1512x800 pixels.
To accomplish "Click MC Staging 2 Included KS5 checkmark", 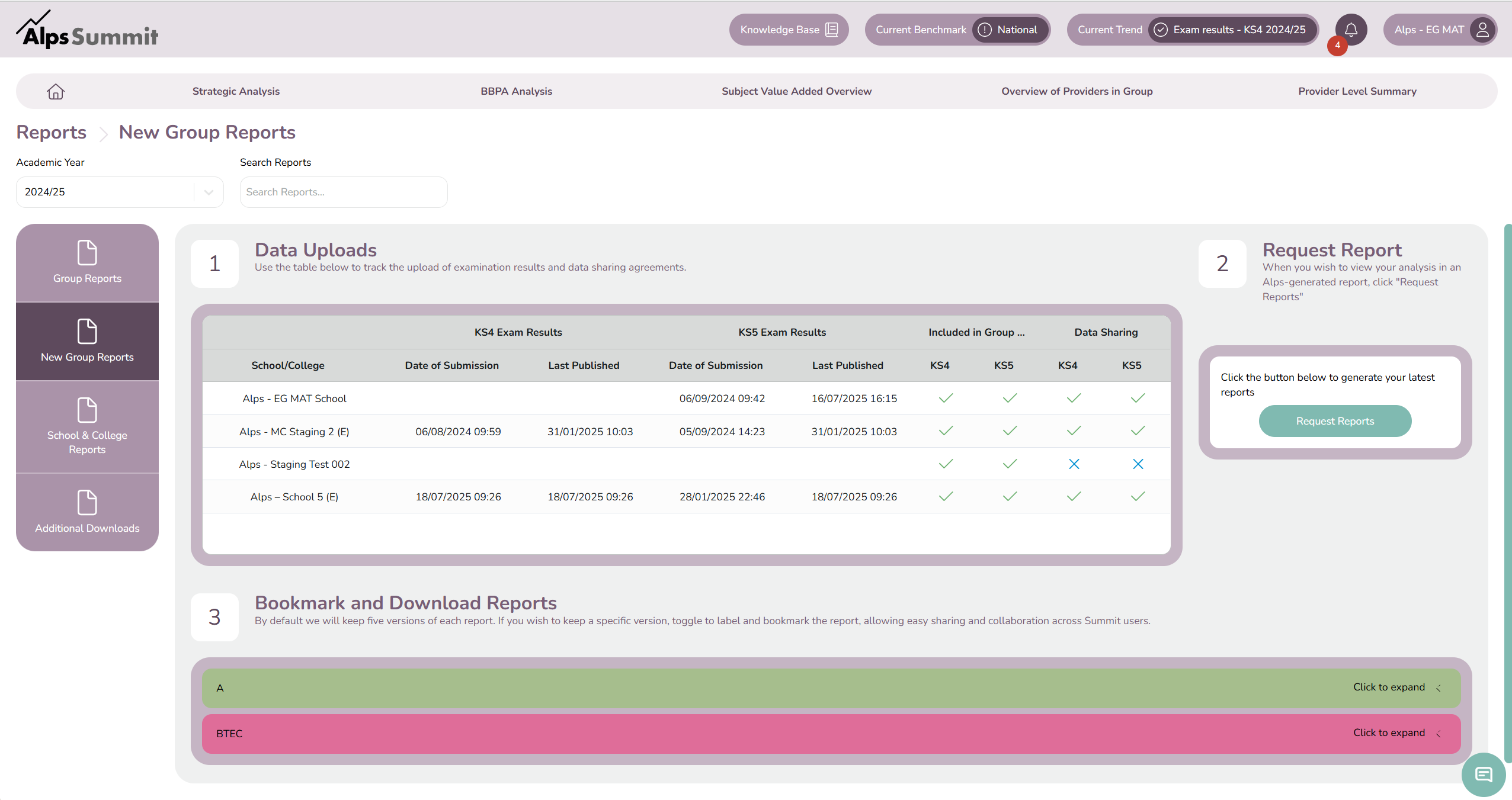I will (1010, 431).
